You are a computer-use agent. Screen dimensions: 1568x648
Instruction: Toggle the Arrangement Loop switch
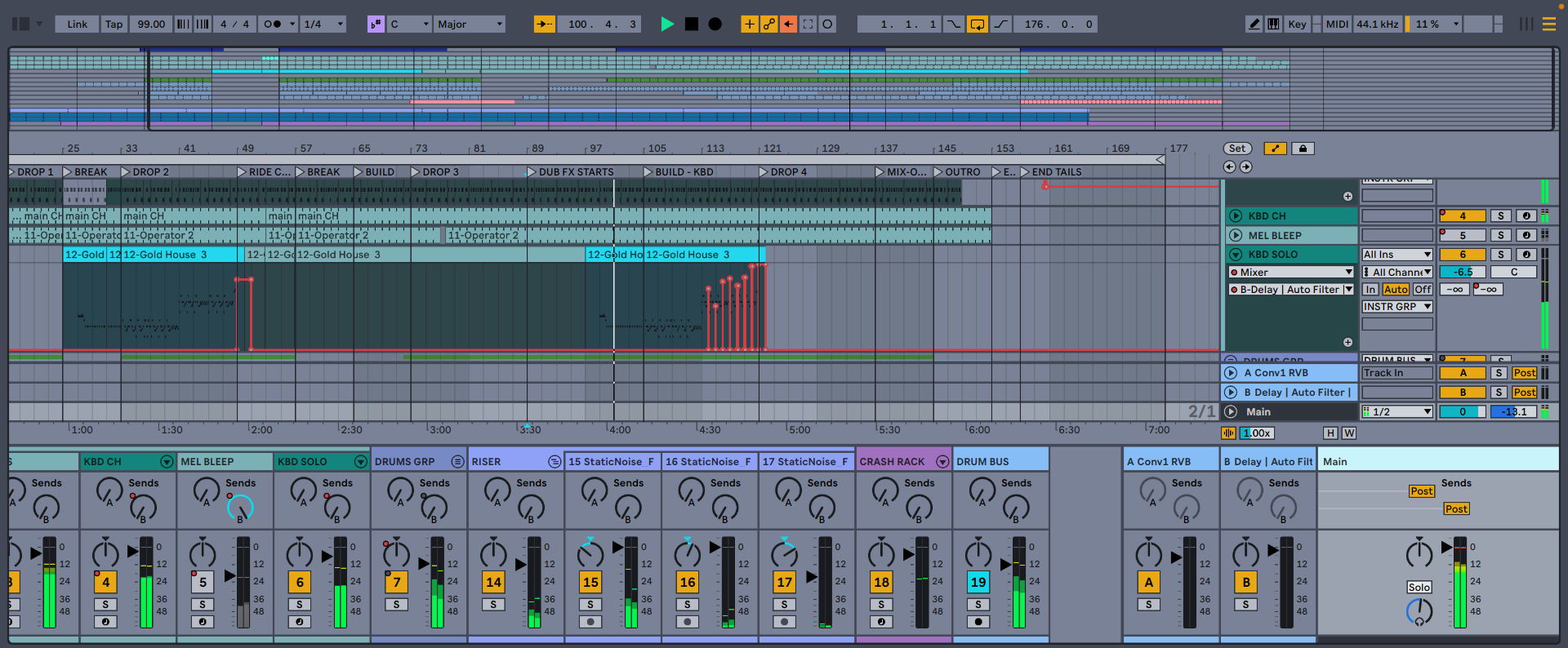click(x=977, y=24)
